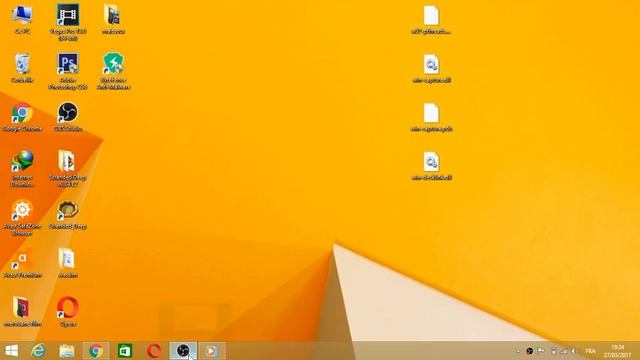Select the folder icon beside Internet Download Manager
Viewport: 640px width, 360px height.
67,161
